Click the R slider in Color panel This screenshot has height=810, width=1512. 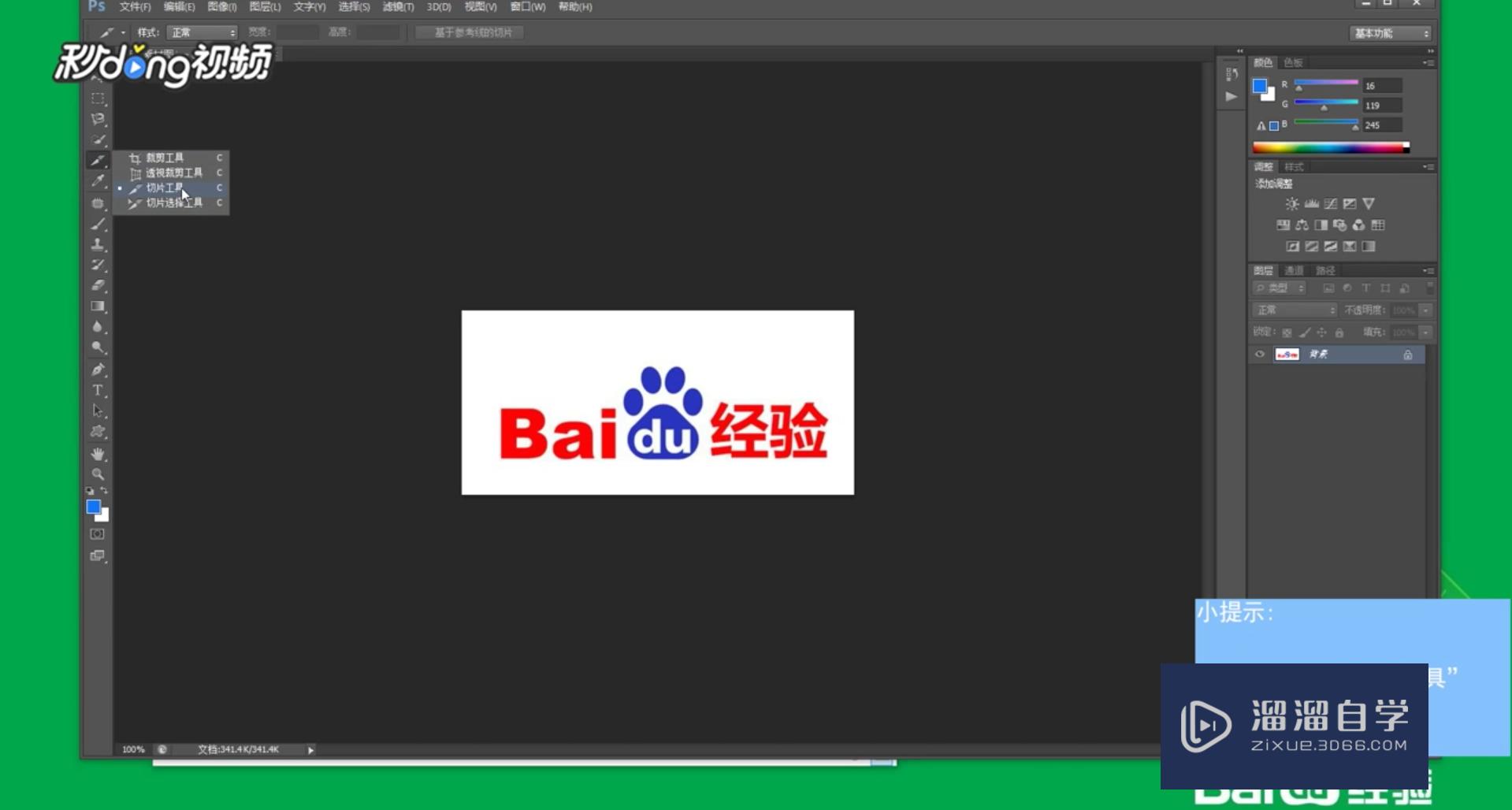[x=1326, y=83]
